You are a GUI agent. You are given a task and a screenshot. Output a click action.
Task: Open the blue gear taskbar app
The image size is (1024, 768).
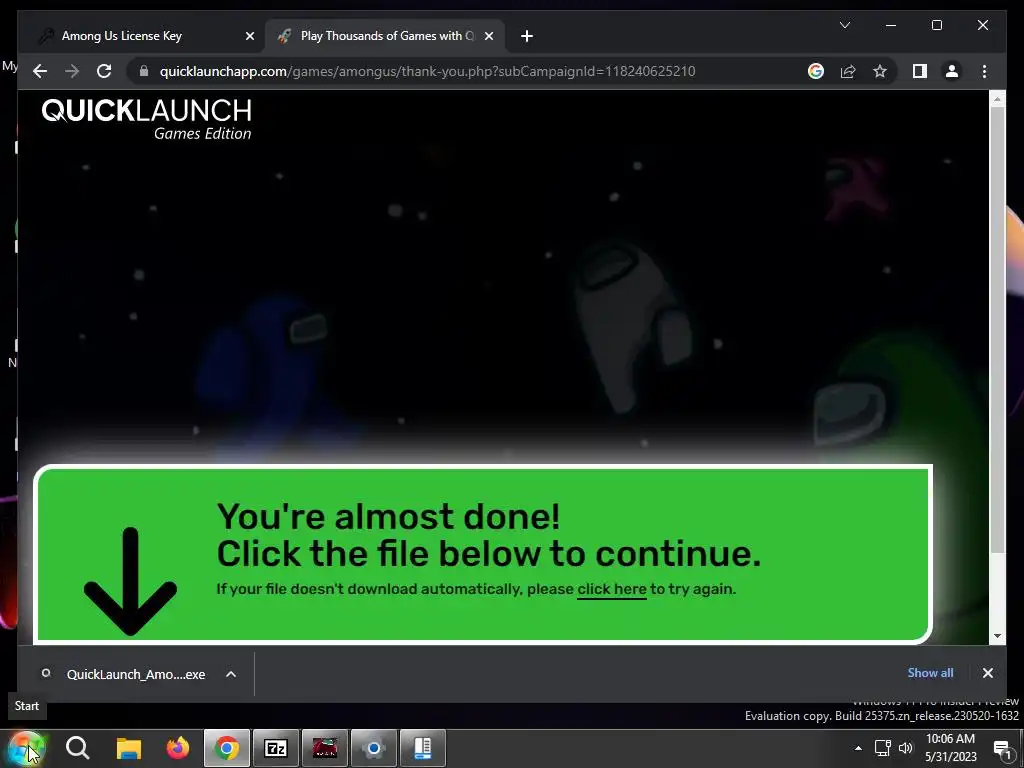click(374, 748)
